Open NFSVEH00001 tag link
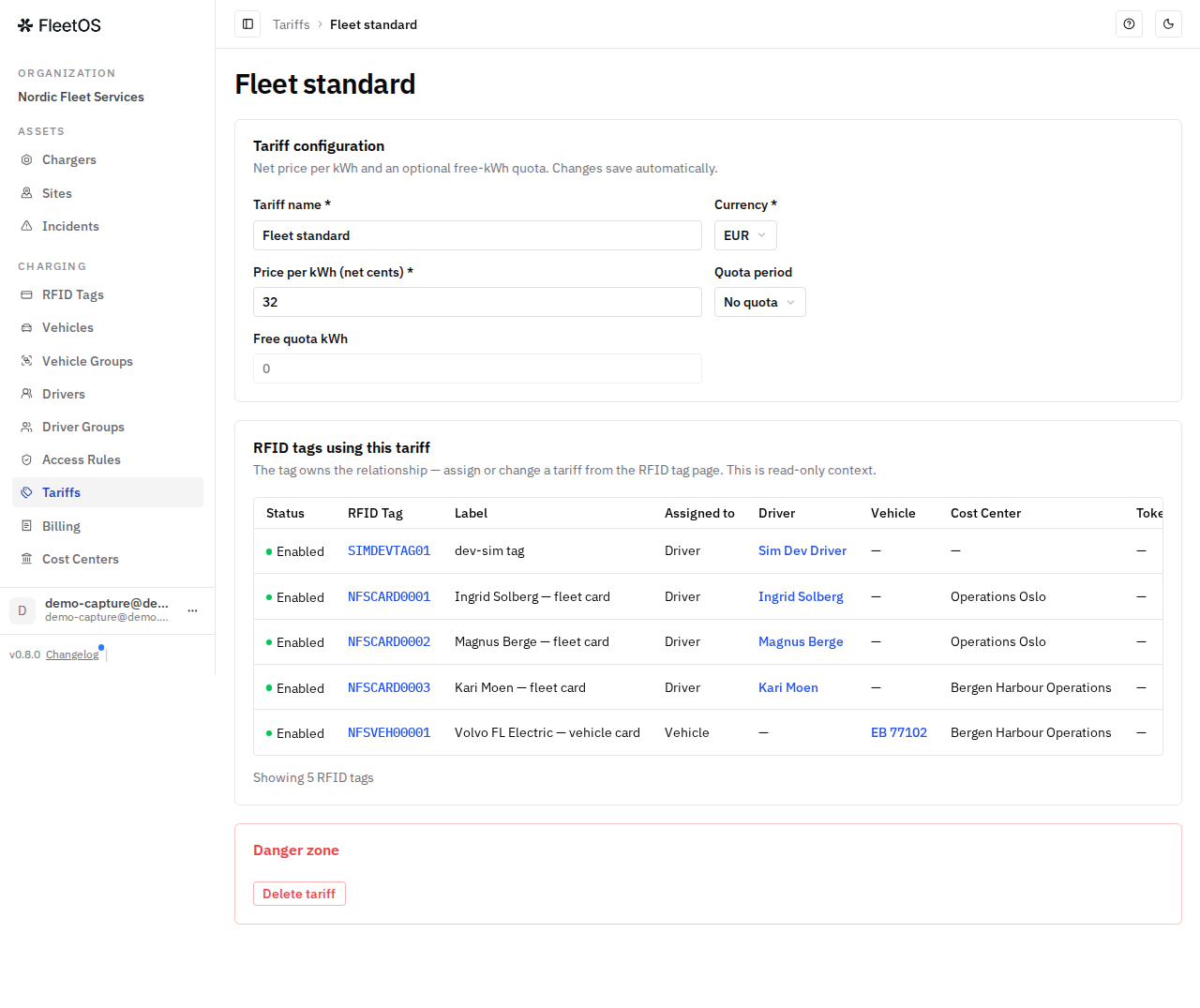Screen dimensions: 1200x1008 (x=389, y=732)
